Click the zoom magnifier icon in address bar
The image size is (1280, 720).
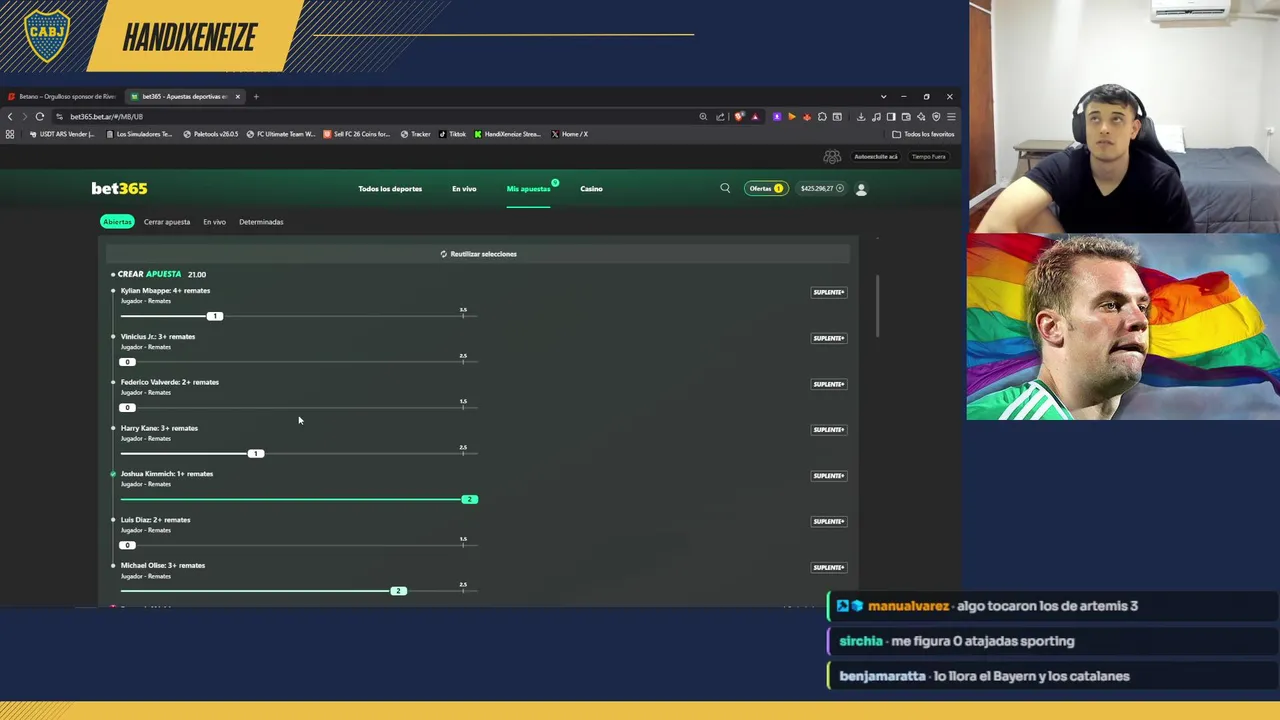703,117
